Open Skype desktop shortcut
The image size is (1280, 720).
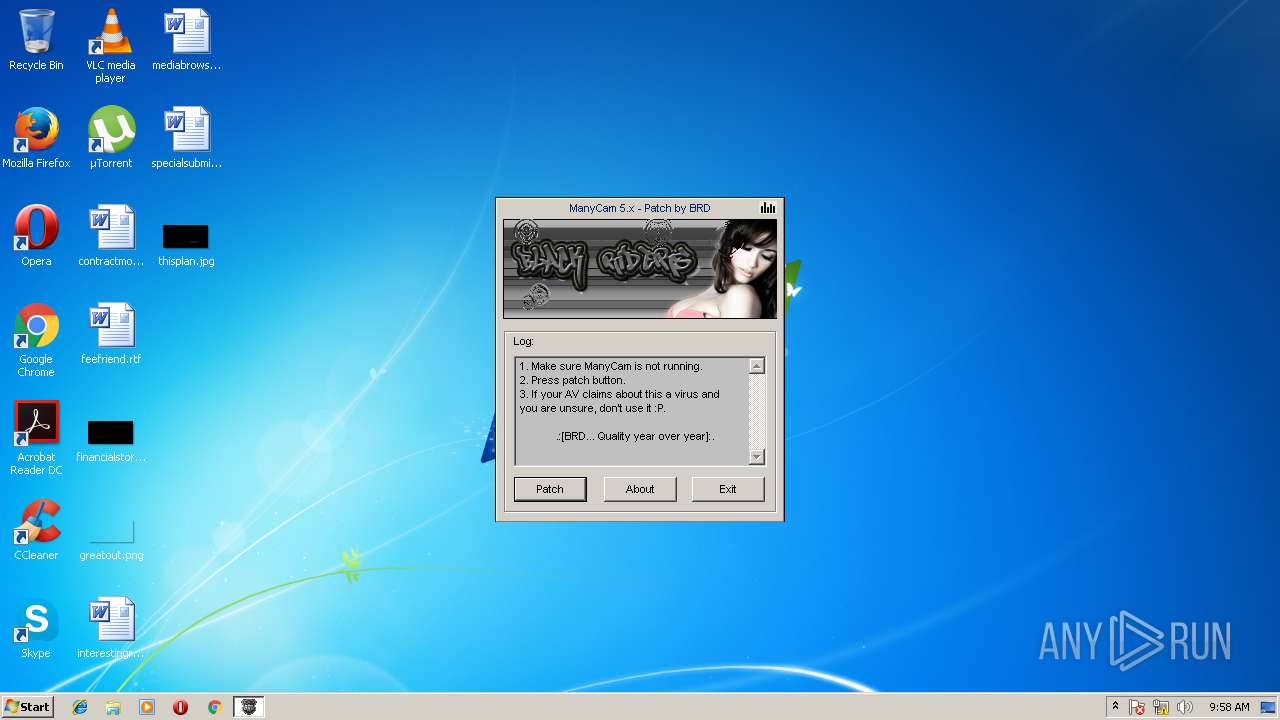(36, 628)
